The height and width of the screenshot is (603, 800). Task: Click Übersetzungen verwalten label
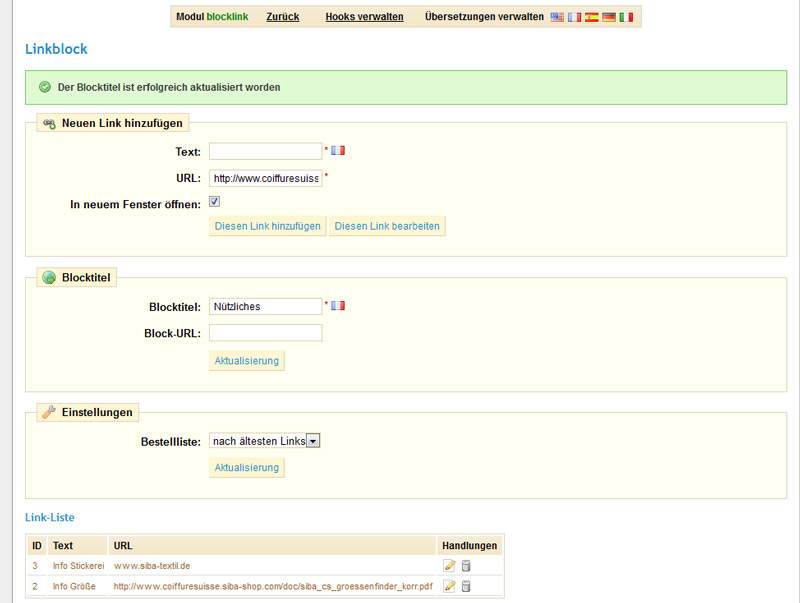pyautogui.click(x=484, y=17)
